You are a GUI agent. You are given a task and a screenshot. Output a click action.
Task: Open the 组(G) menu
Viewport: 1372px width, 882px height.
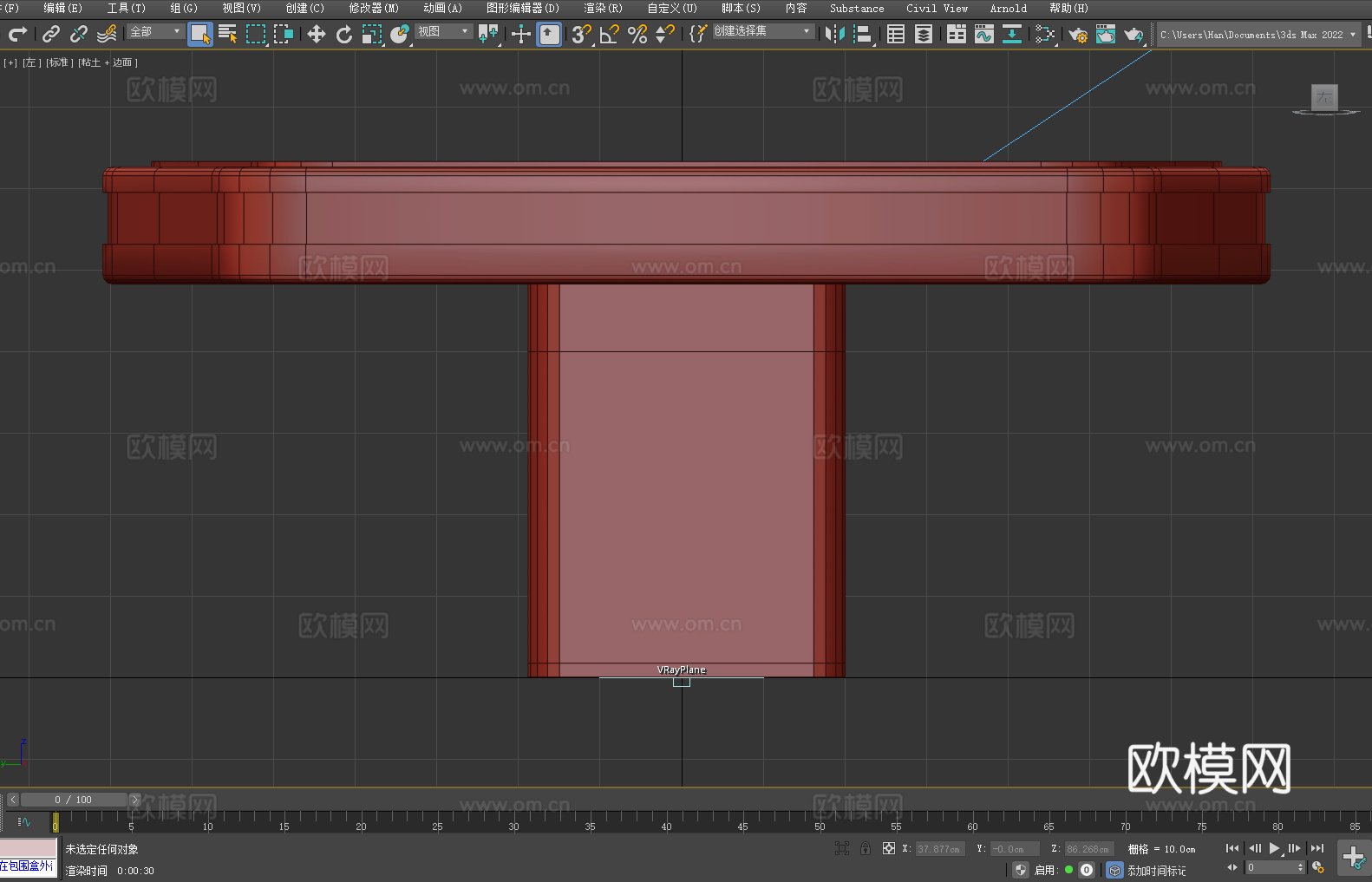(184, 8)
